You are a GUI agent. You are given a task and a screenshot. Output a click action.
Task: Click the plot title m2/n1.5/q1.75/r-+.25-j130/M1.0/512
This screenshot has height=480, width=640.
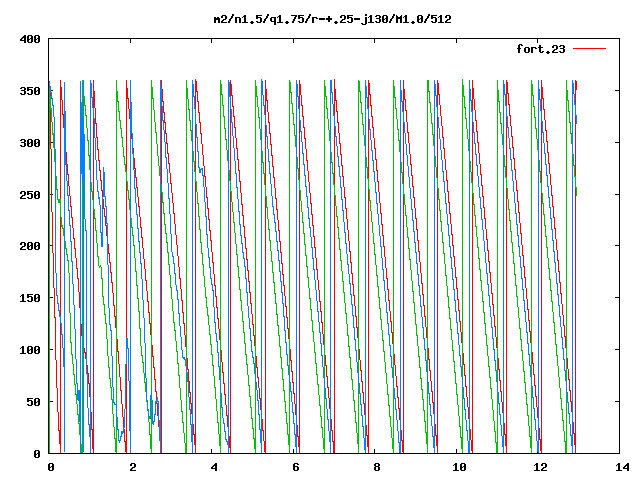coord(333,20)
